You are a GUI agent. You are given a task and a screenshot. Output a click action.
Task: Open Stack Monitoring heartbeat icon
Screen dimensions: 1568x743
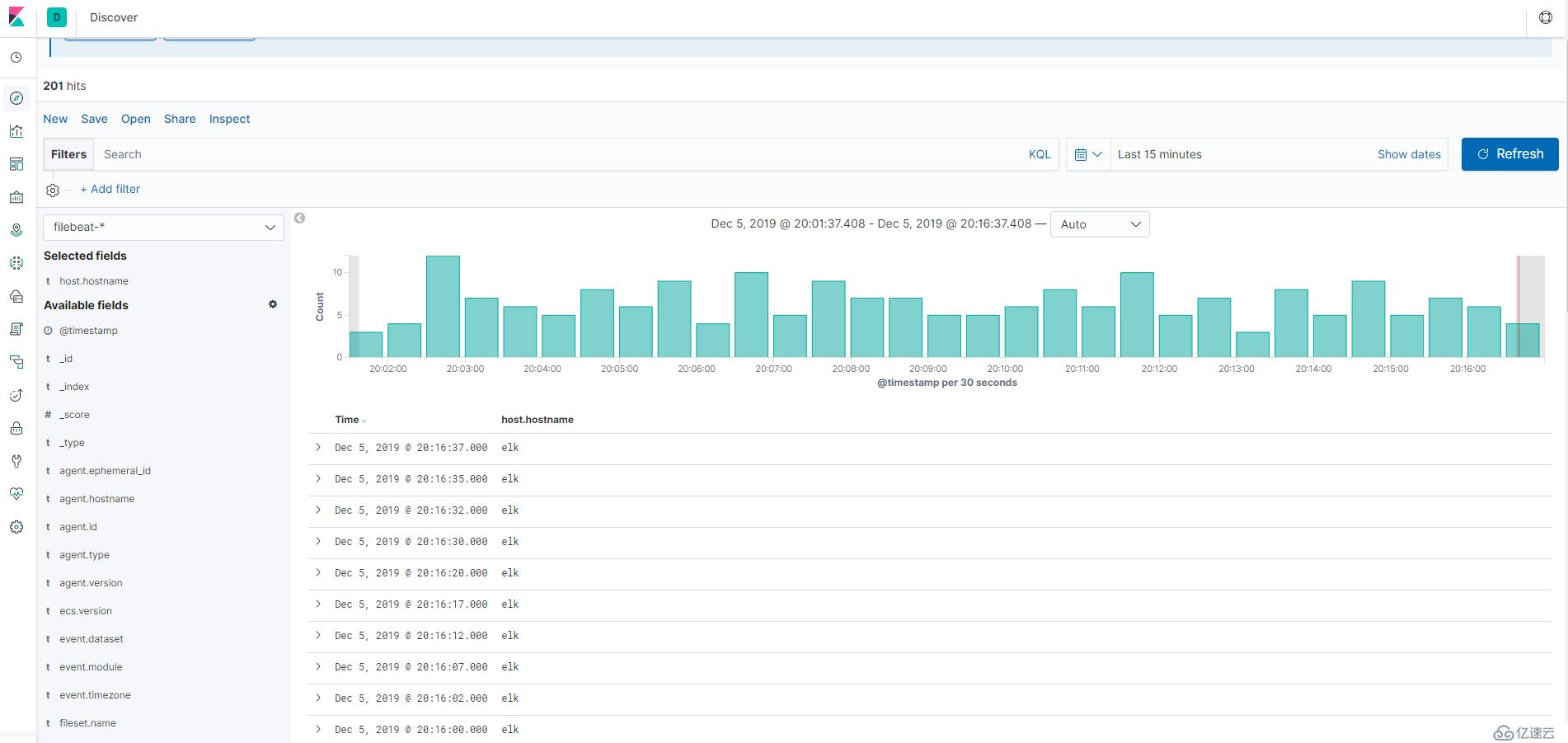tap(16, 494)
